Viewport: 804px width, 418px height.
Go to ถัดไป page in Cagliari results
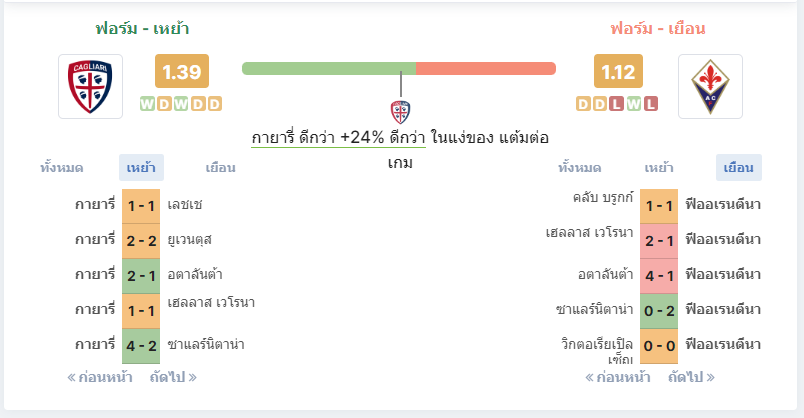point(173,377)
